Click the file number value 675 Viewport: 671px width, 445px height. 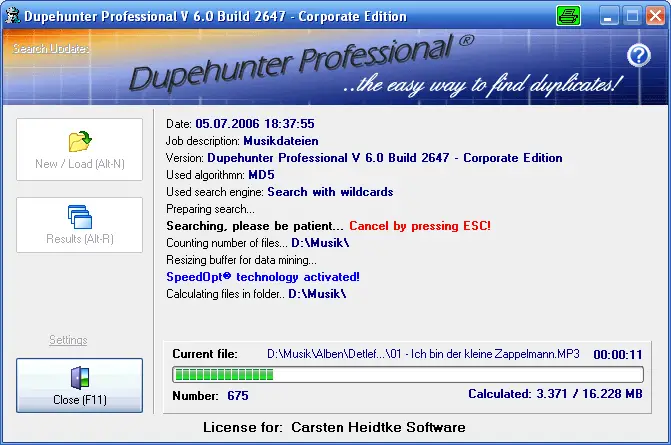coord(238,395)
